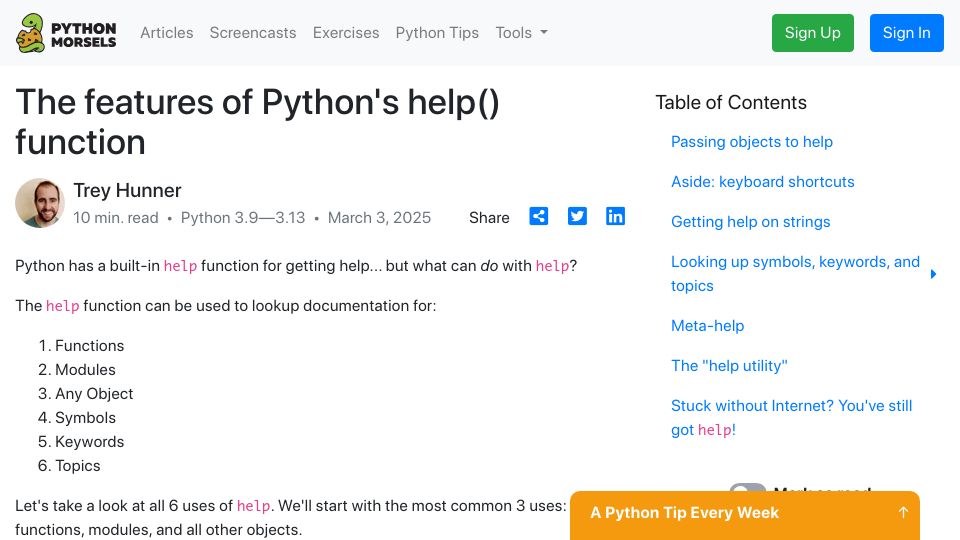Jump to Stuck without Internet section
Screen dimensions: 960x540
click(x=792, y=418)
